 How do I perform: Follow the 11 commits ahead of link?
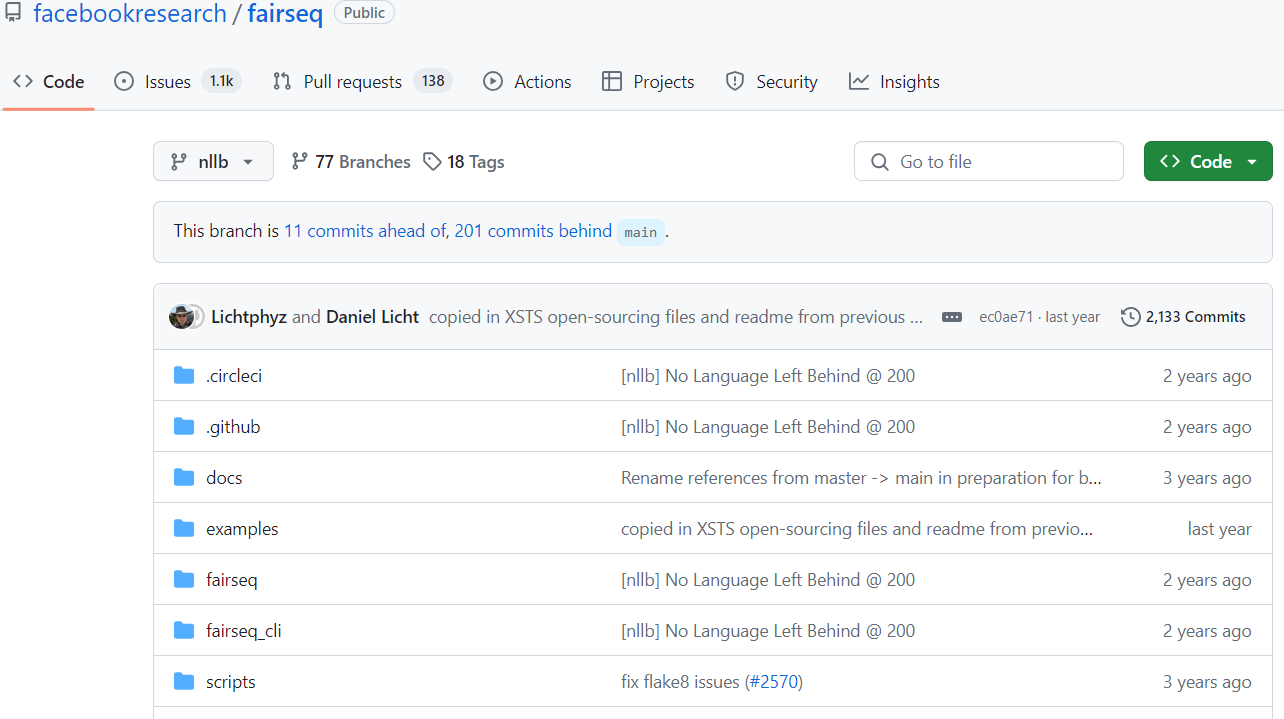pyautogui.click(x=365, y=231)
